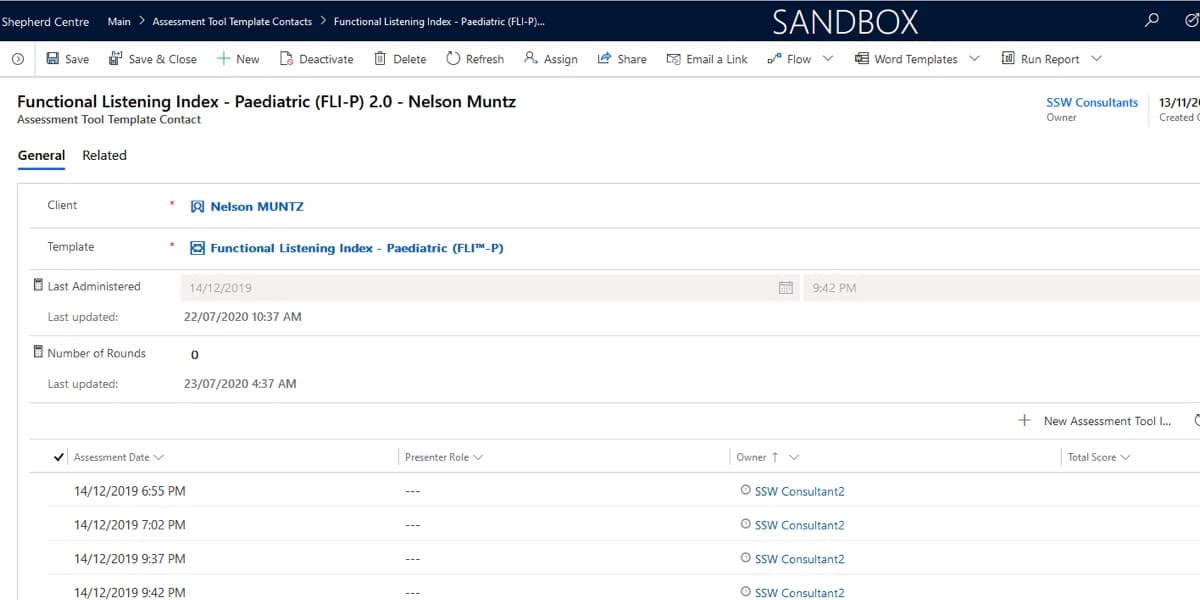Click the Save icon in command bar
This screenshot has width=1200, height=600.
(53, 59)
